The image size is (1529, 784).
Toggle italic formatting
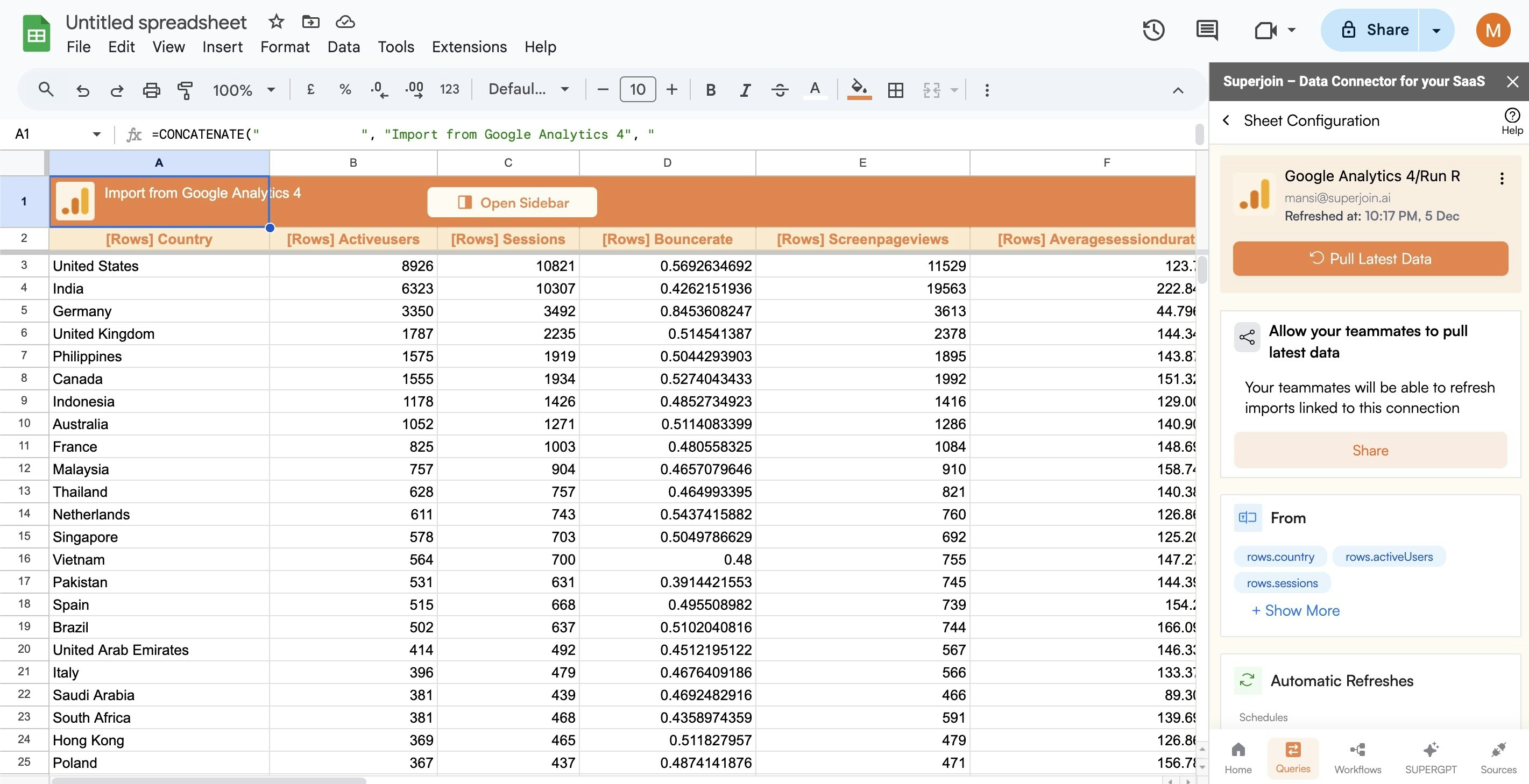745,90
